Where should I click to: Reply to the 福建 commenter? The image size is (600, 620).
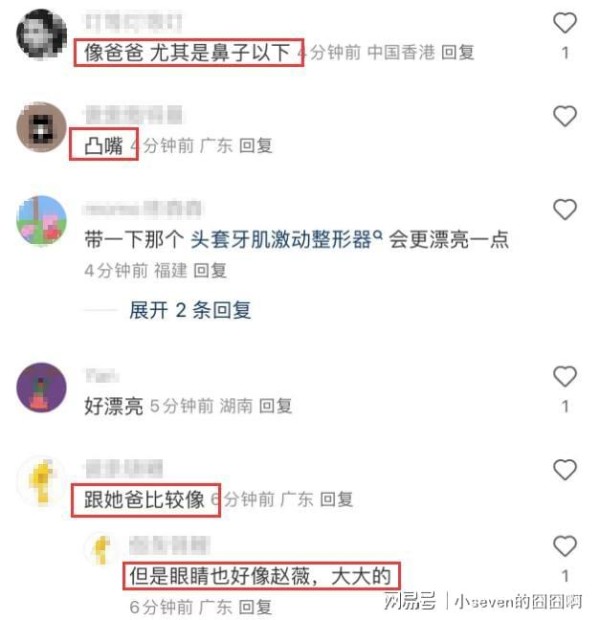point(210,271)
